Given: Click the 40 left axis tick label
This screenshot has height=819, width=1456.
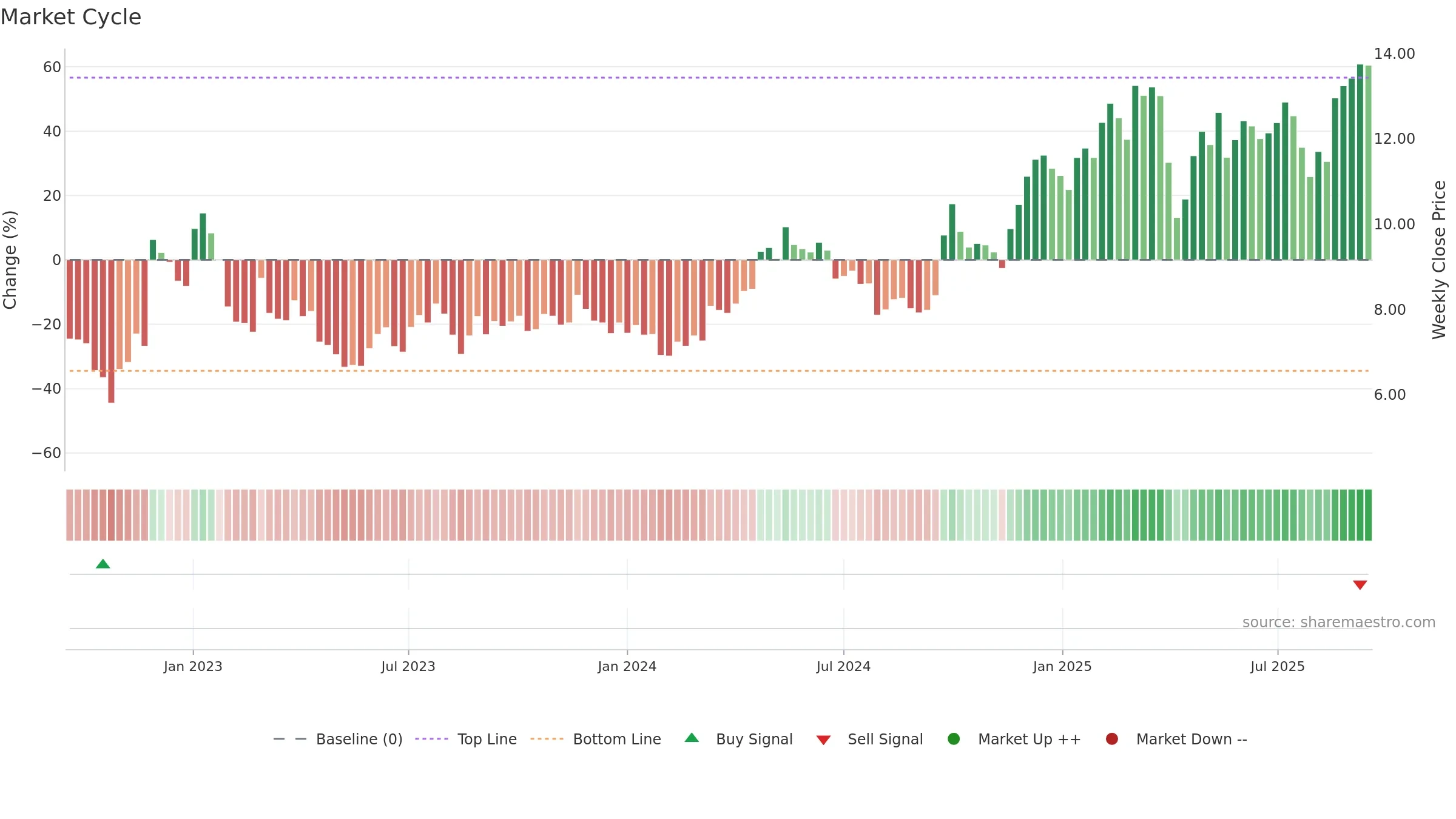Looking at the screenshot, I should click(52, 132).
